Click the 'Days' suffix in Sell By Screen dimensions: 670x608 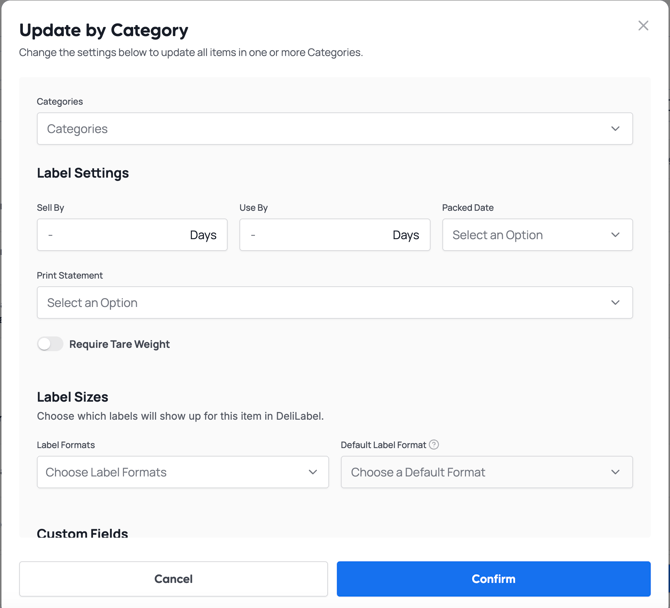tap(203, 235)
